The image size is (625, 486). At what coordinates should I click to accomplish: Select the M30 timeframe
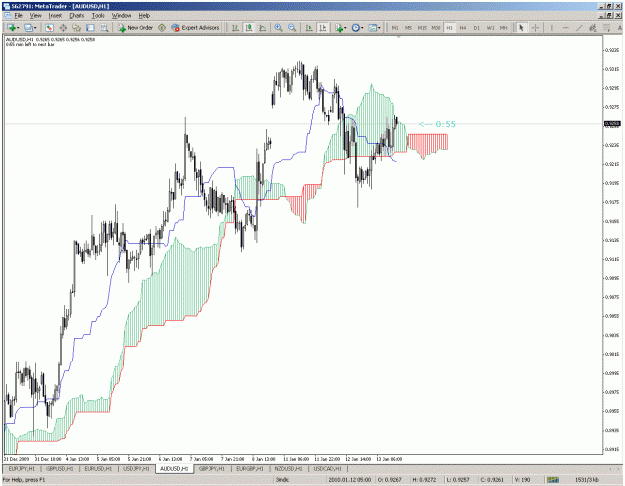436,28
